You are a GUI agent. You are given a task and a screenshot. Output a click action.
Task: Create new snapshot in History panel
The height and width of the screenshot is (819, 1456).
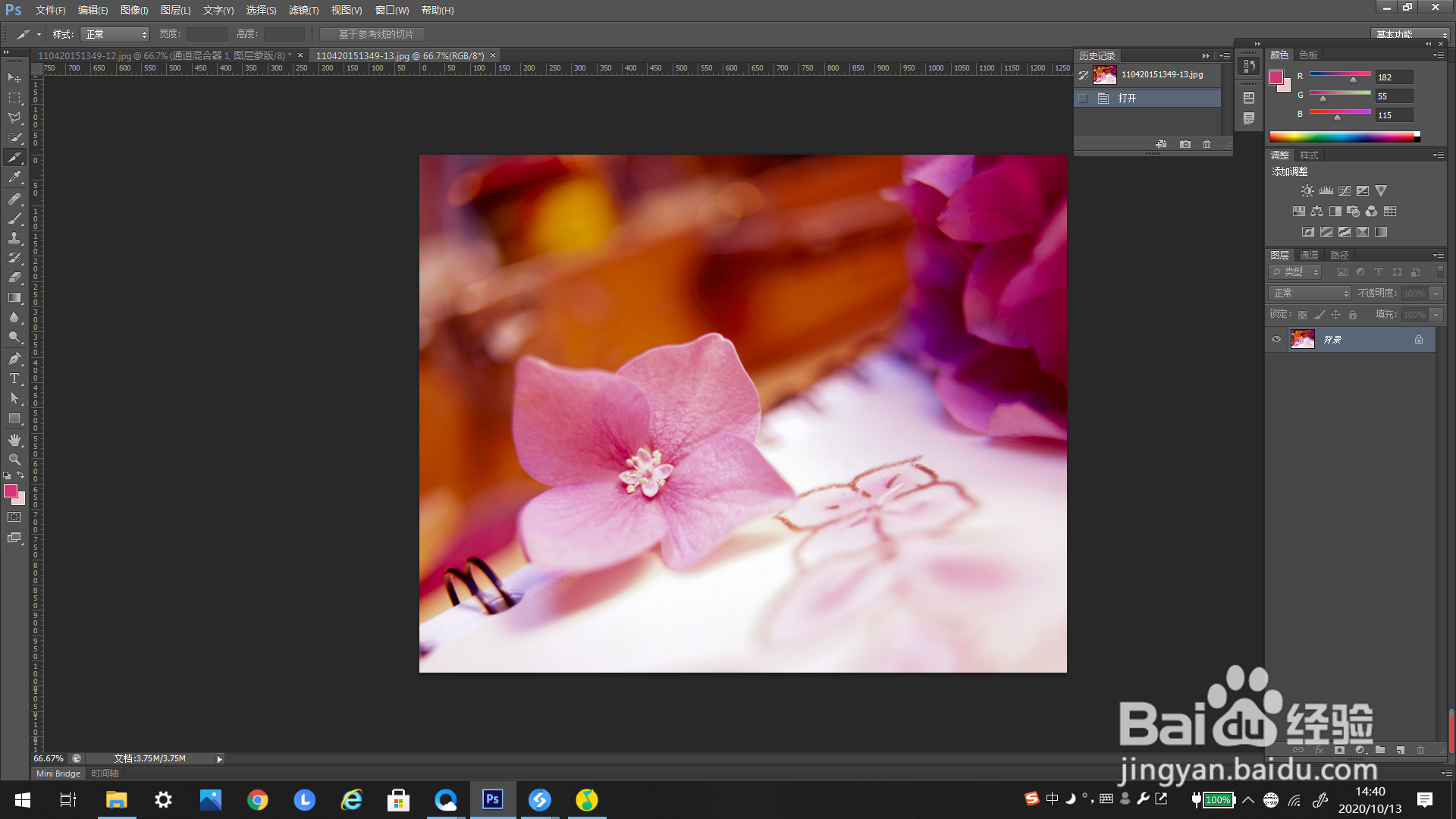(1185, 144)
